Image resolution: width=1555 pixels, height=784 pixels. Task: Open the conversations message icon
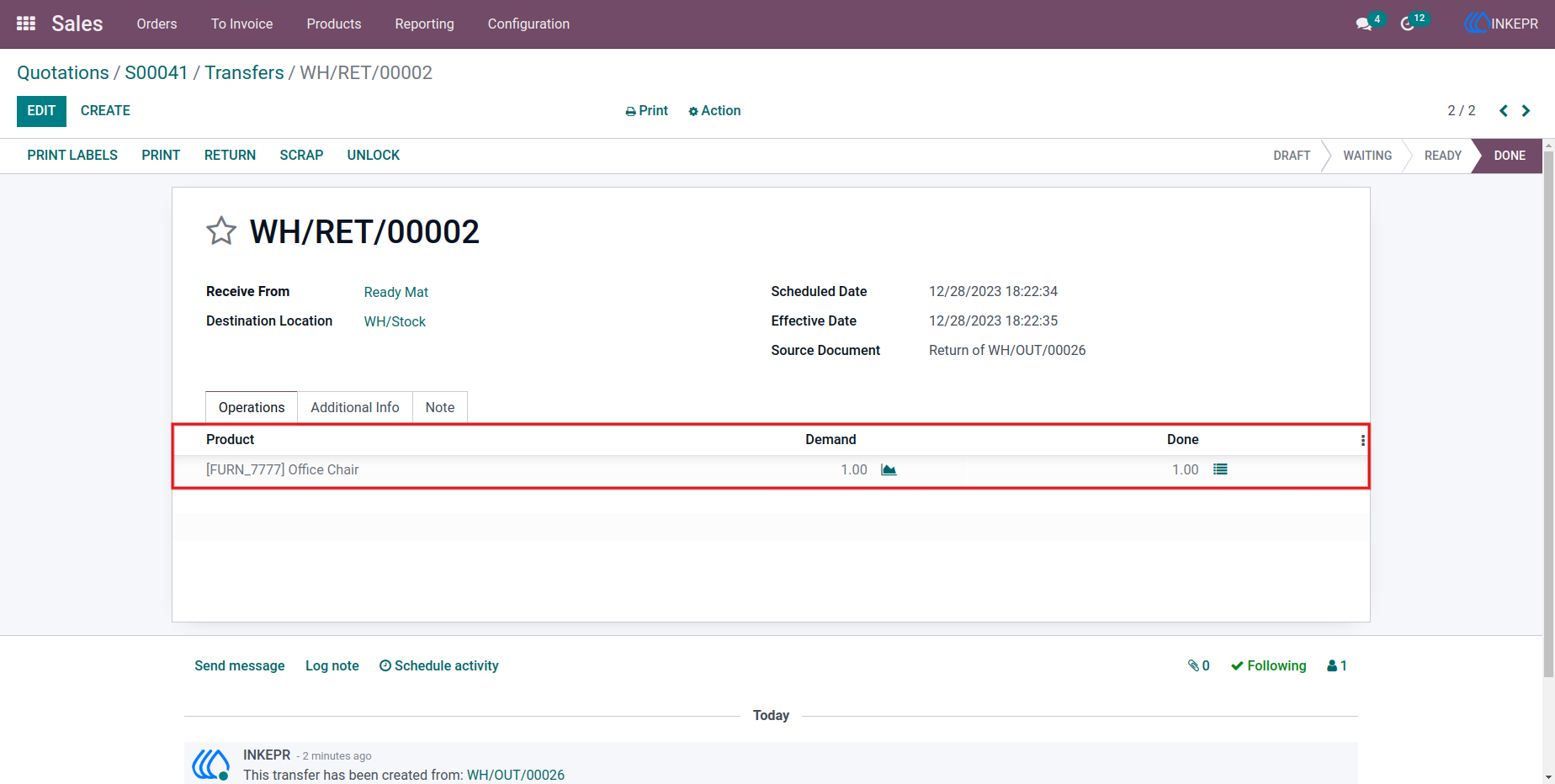point(1364,24)
